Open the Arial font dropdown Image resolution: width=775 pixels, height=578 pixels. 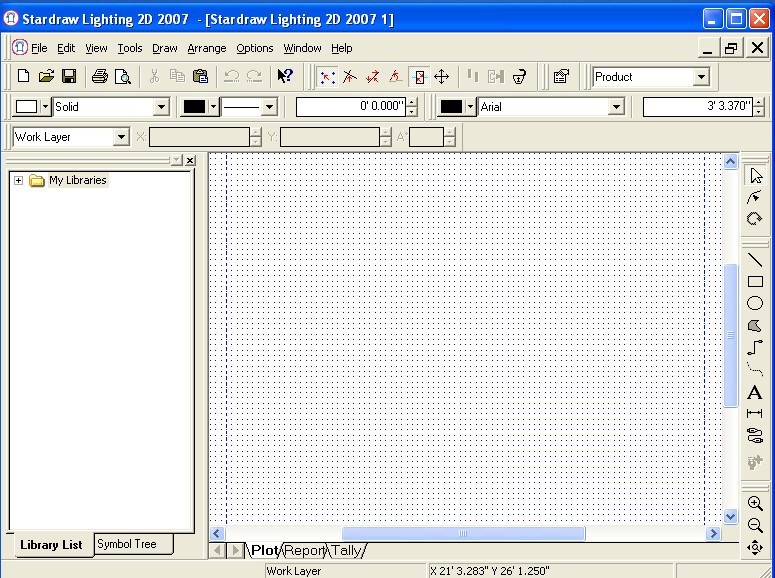click(616, 107)
